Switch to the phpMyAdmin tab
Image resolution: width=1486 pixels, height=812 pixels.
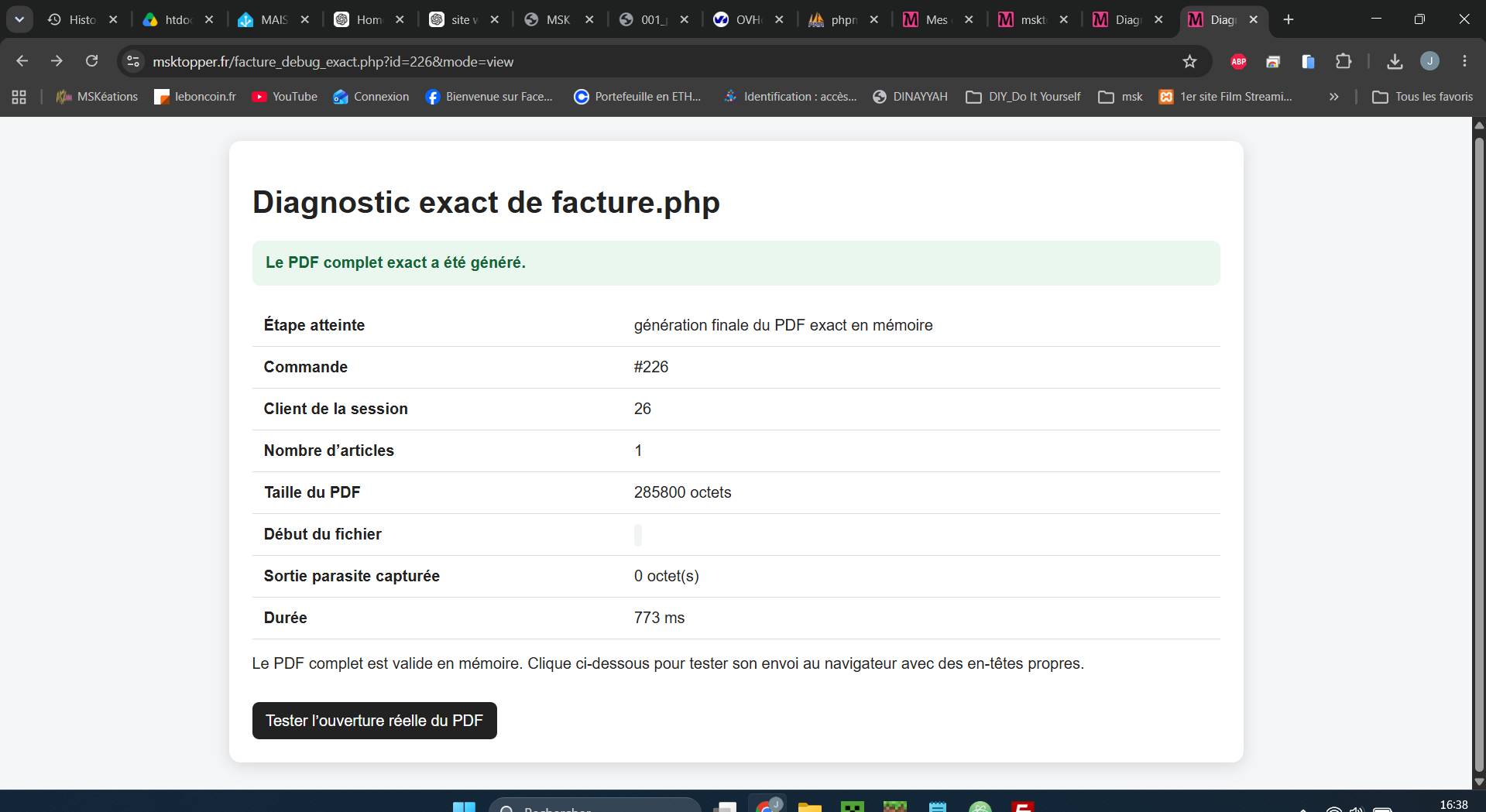pos(843,19)
